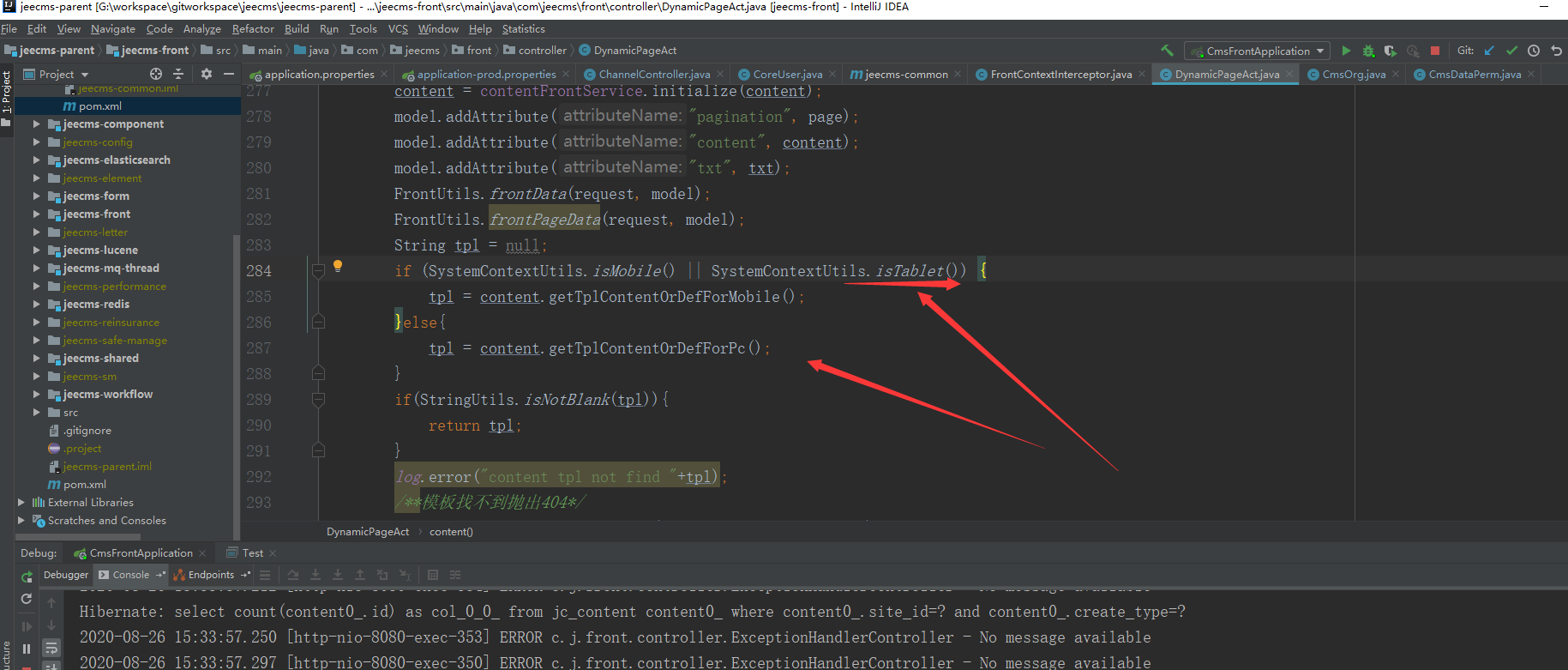1568x670 pixels.
Task: Stop the running application (red square)
Action: (1435, 51)
